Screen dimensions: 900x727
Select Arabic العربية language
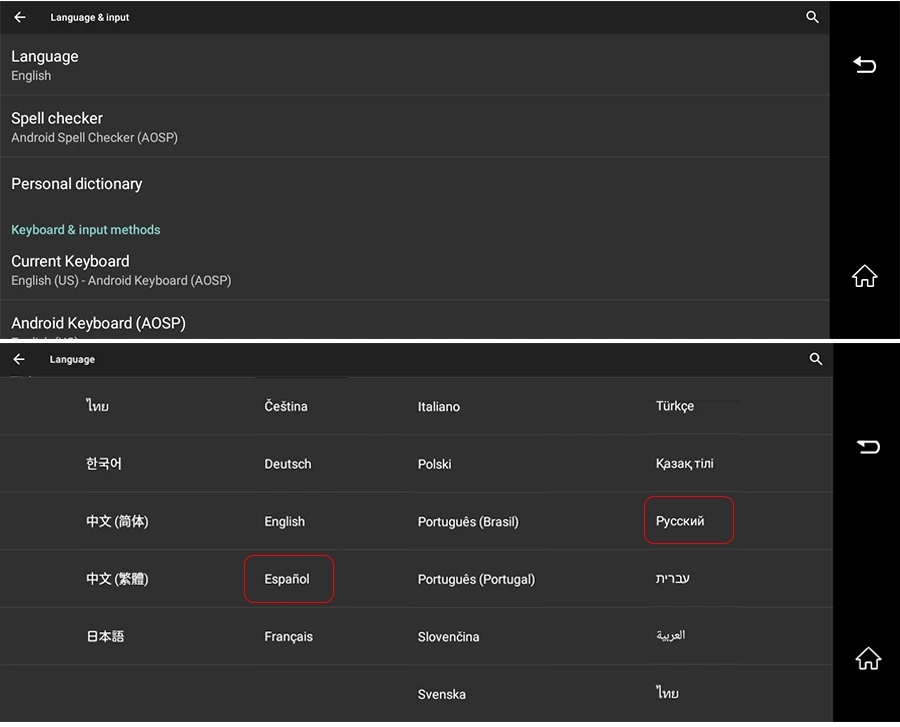tap(671, 635)
